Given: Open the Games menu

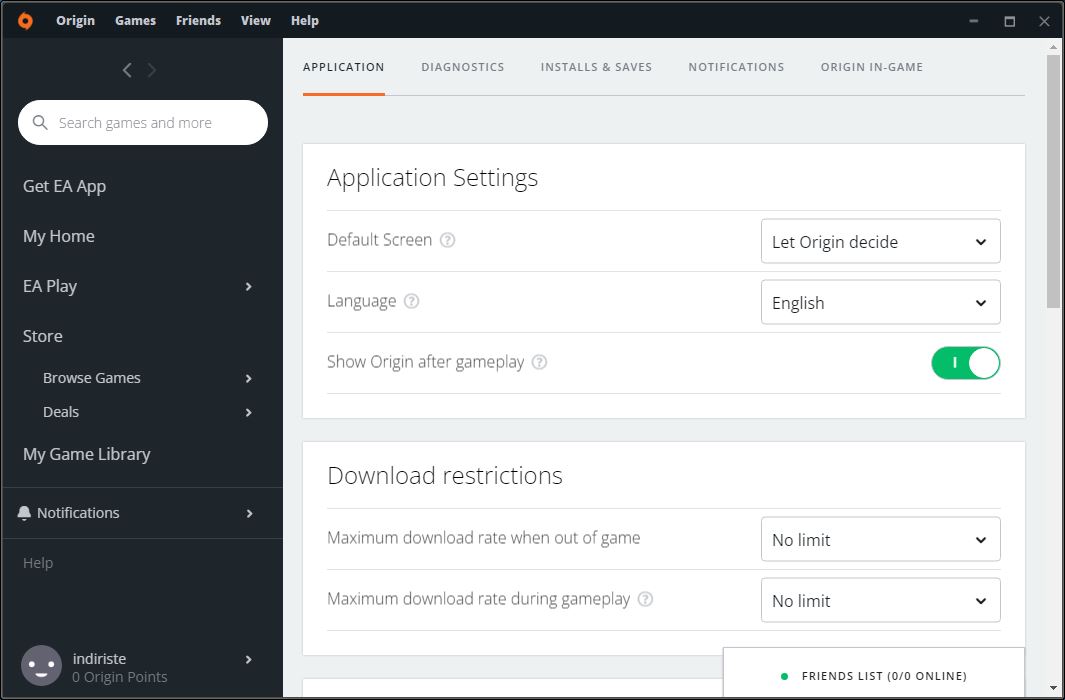Looking at the screenshot, I should (135, 20).
